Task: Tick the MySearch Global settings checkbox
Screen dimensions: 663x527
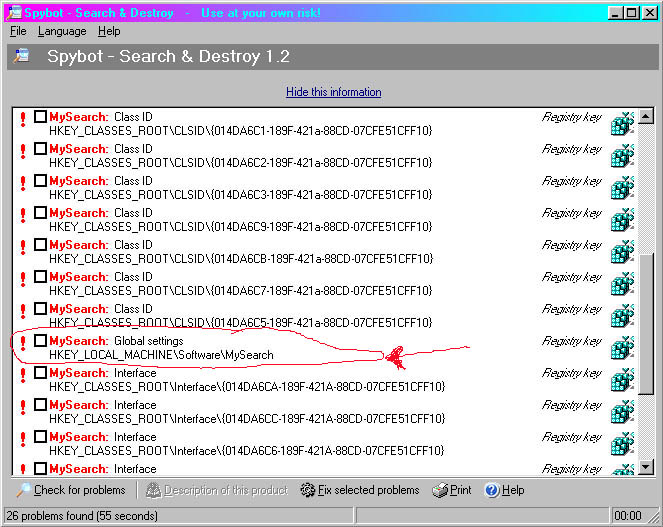Action: (x=40, y=341)
